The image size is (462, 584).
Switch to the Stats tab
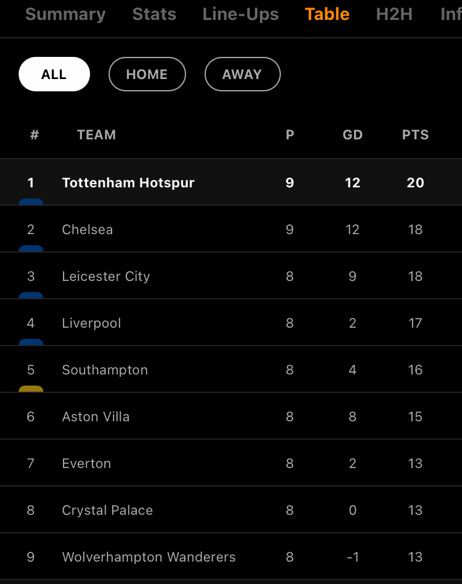pyautogui.click(x=154, y=15)
